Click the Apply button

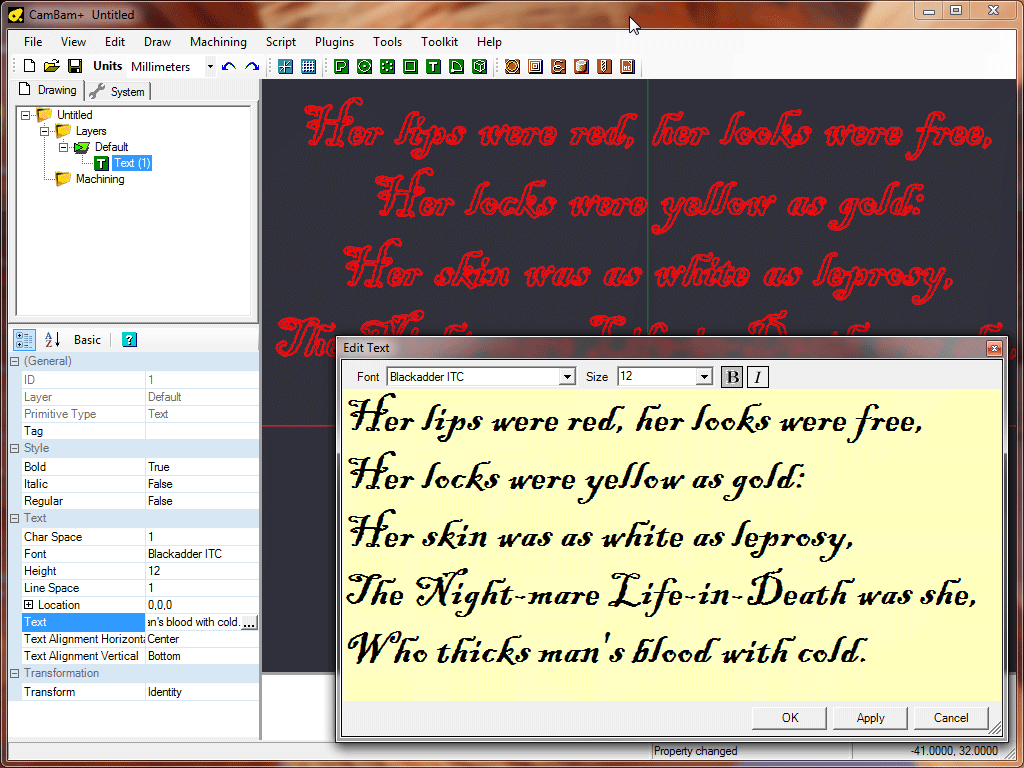click(870, 717)
